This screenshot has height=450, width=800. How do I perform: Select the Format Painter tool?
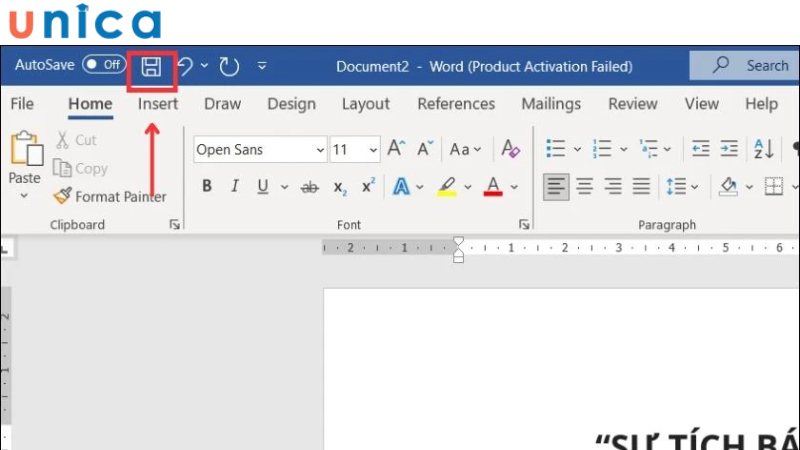point(109,197)
